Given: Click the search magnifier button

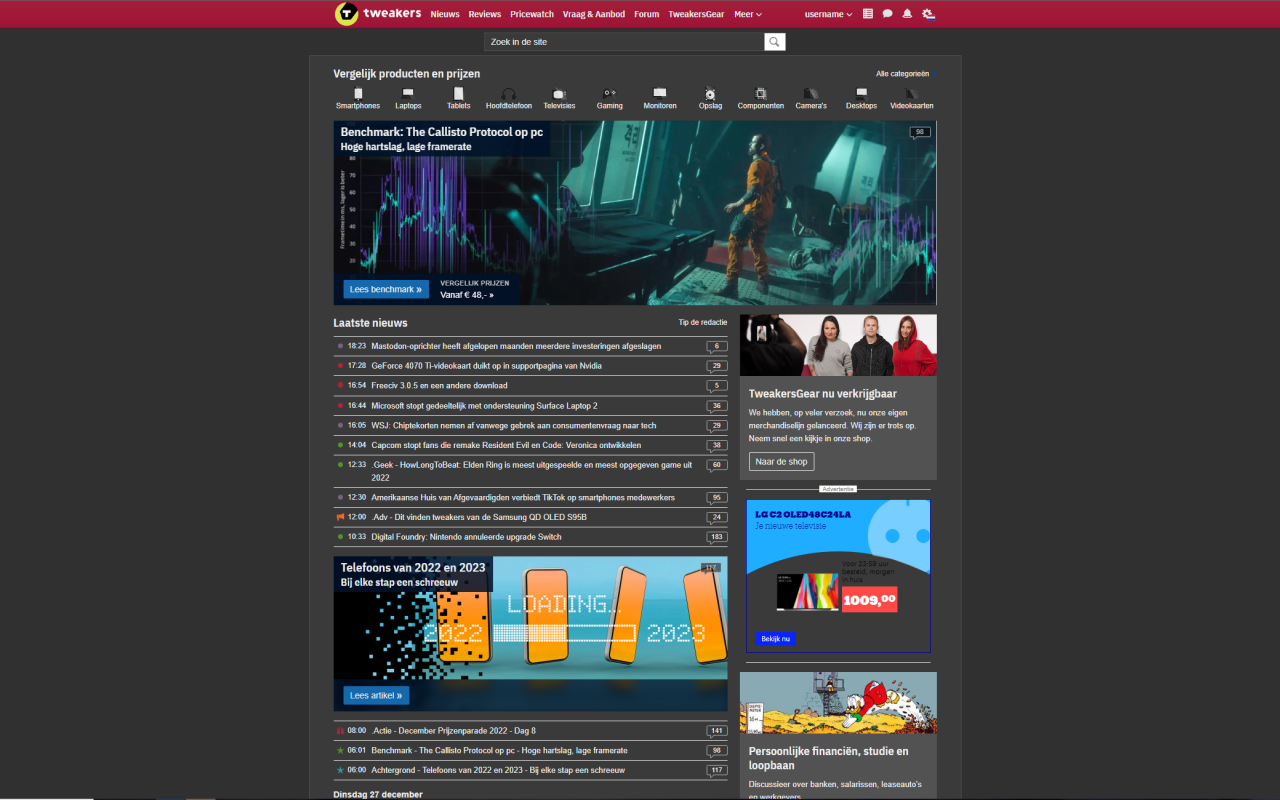Looking at the screenshot, I should click(x=775, y=42).
